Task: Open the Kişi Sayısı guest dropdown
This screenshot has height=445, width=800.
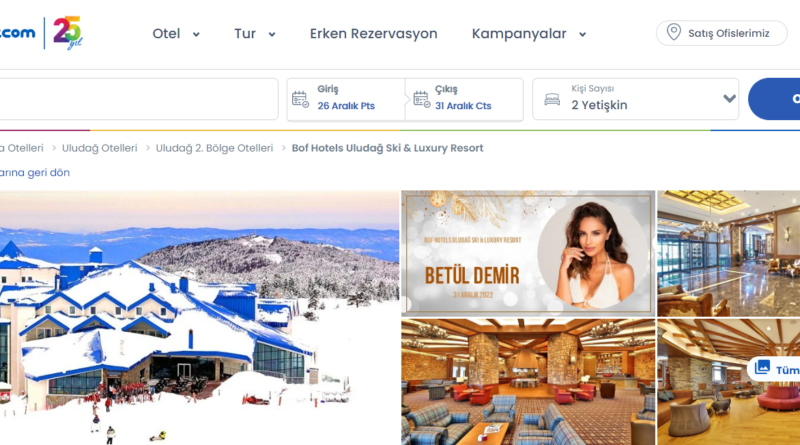Action: coord(636,99)
